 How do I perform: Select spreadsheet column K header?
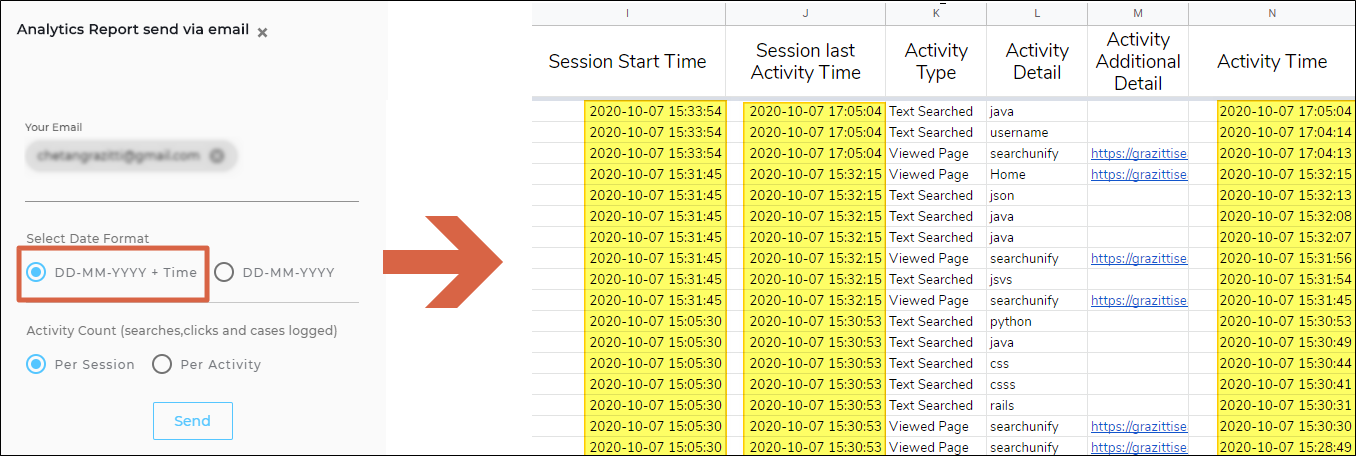click(x=936, y=14)
